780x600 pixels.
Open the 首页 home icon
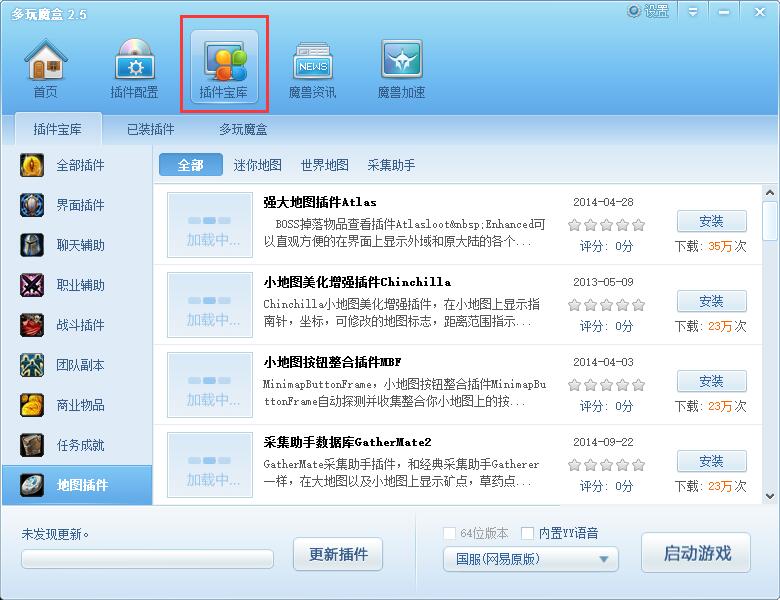pyautogui.click(x=45, y=68)
